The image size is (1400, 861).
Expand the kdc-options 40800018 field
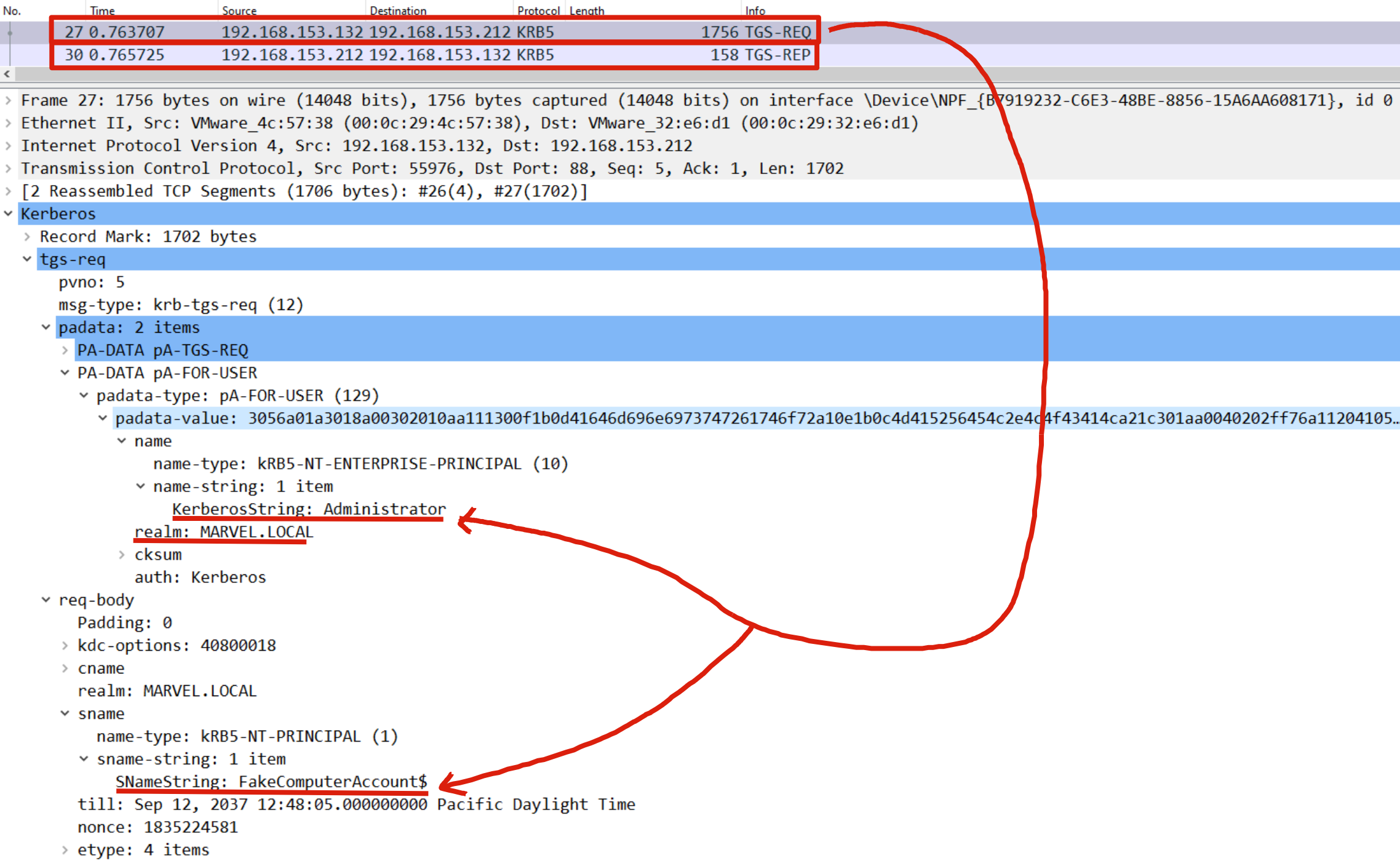pos(65,645)
